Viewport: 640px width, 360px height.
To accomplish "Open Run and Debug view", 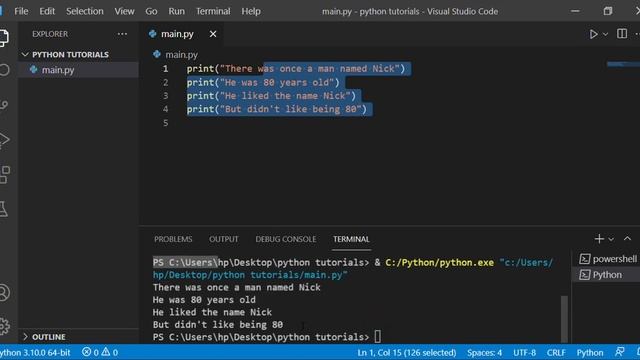I will (x=4, y=140).
